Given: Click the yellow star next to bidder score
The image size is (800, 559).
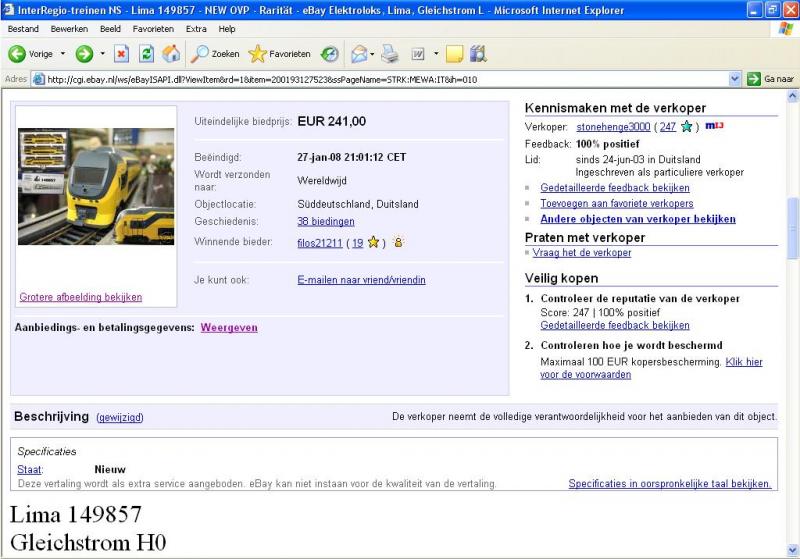Looking at the screenshot, I should point(373,242).
